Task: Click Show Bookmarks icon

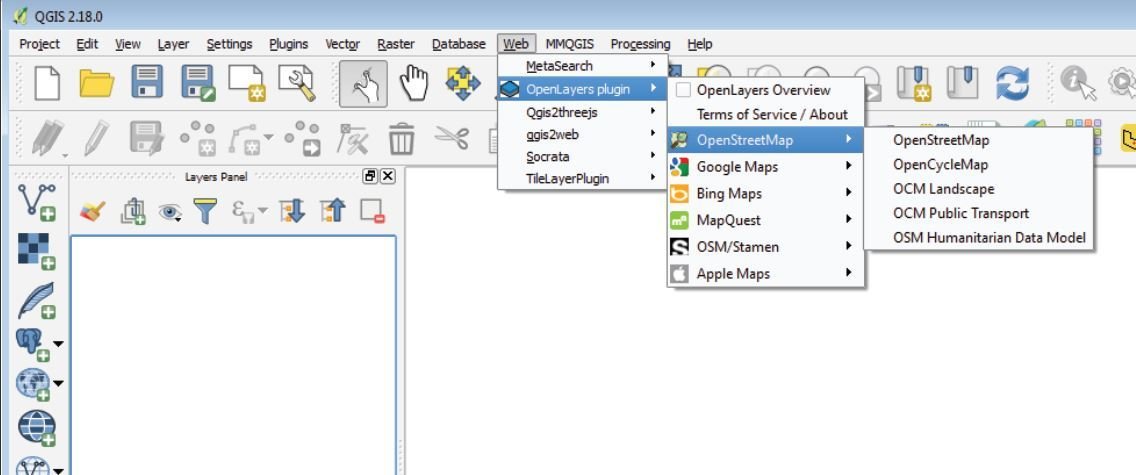Action: [962, 83]
